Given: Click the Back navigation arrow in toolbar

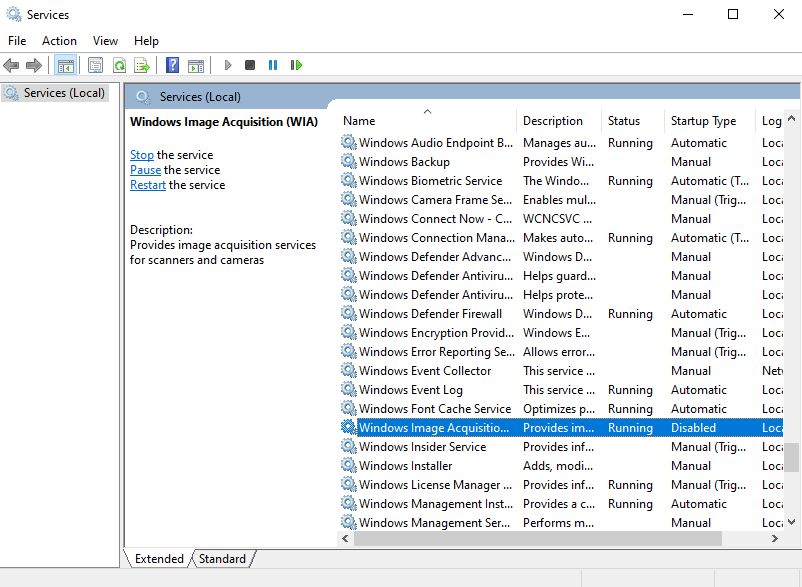Looking at the screenshot, I should 11,64.
